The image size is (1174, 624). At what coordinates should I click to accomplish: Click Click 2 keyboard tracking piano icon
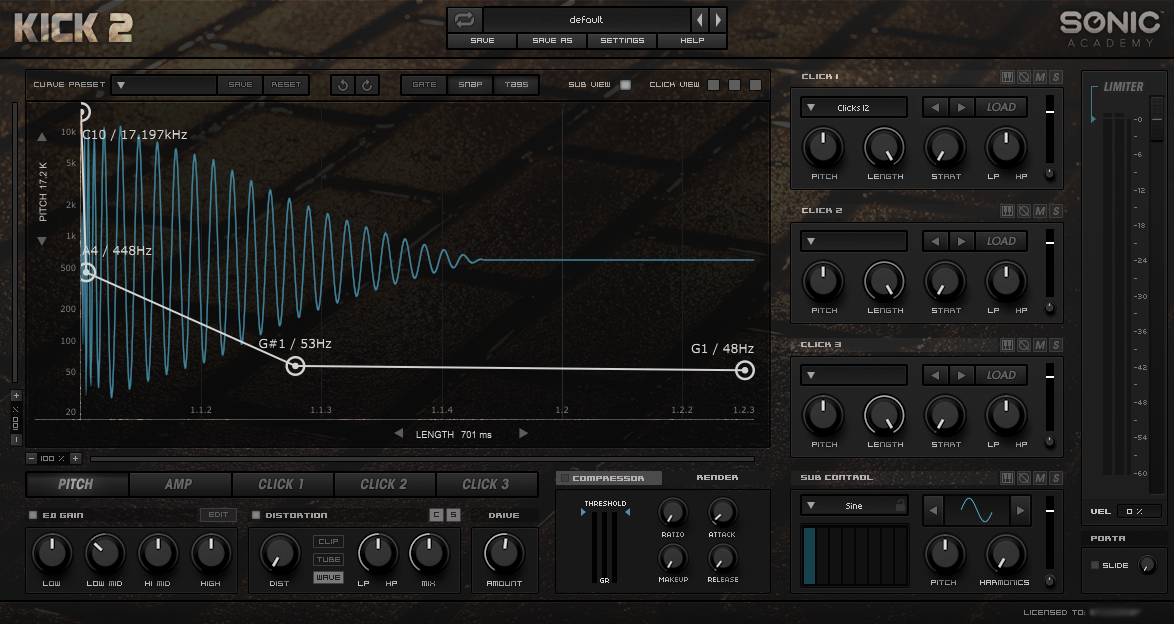(1007, 211)
